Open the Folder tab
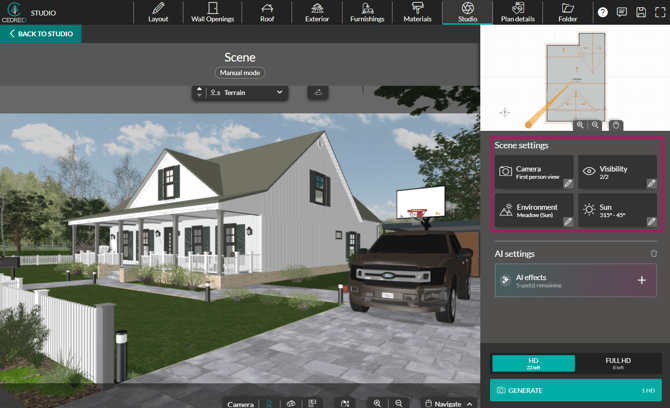670x408 pixels. tap(567, 12)
